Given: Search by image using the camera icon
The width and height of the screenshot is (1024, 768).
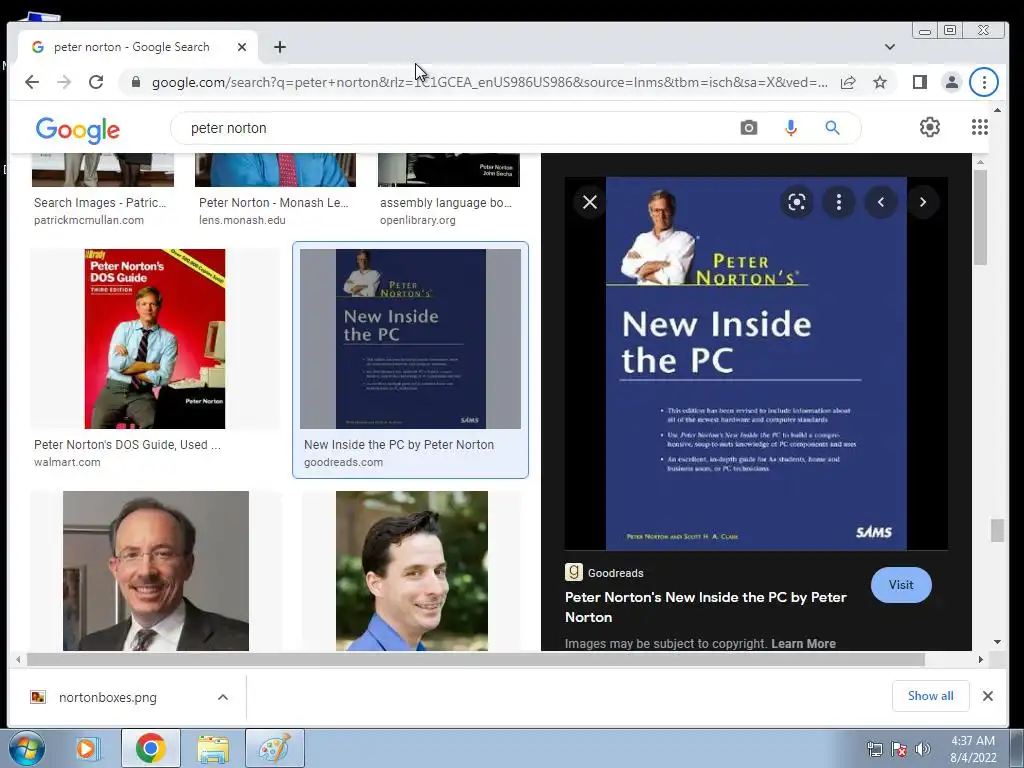Looking at the screenshot, I should [x=748, y=128].
